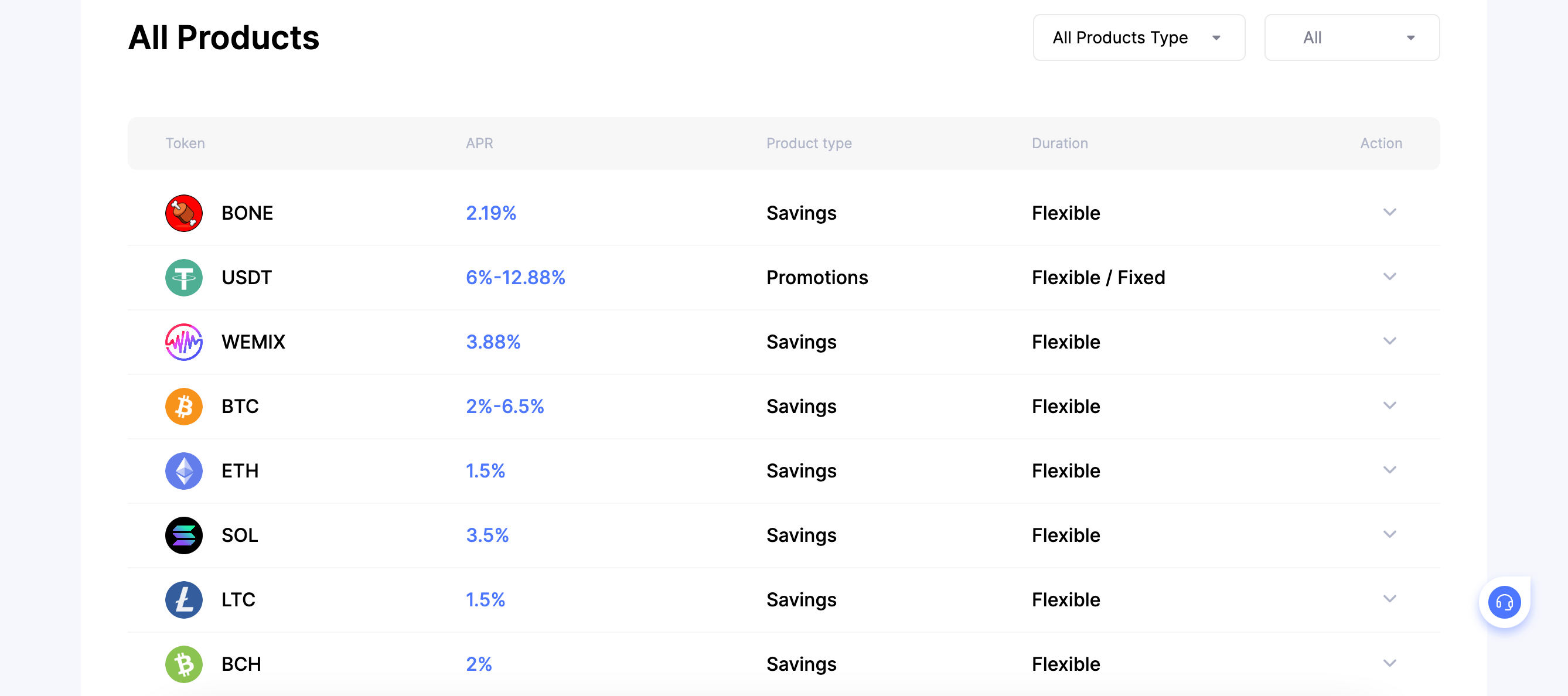
Task: Expand the BONE row details
Action: click(x=1390, y=212)
